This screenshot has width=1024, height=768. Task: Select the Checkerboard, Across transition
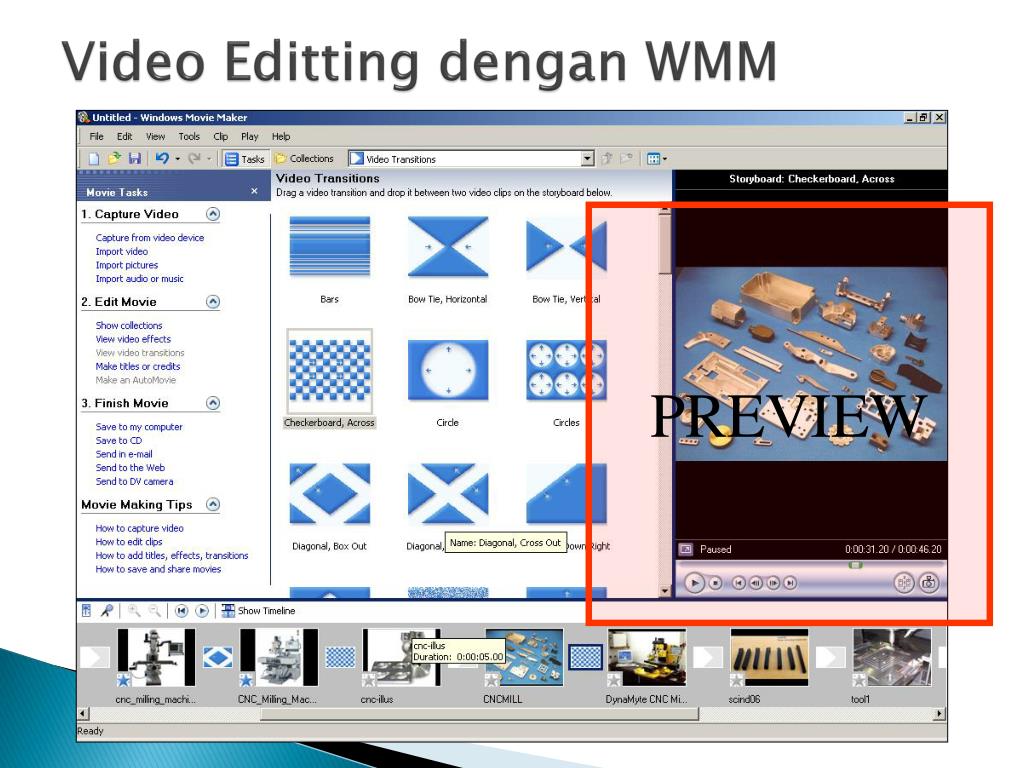(330, 370)
